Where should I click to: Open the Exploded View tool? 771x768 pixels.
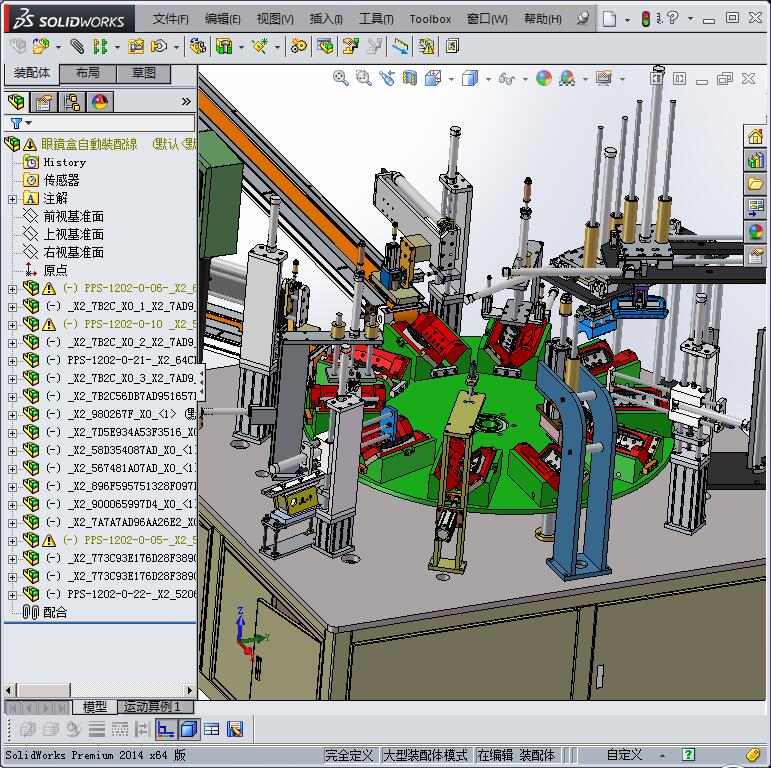(351, 47)
